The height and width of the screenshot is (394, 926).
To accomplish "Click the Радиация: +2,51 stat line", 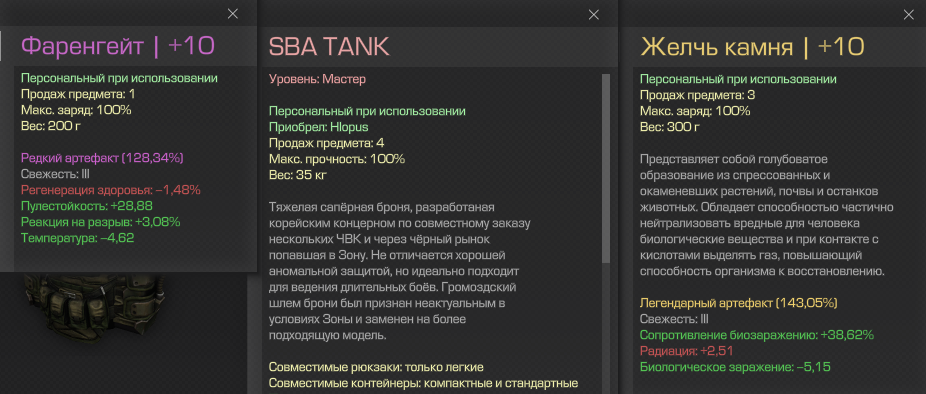I will pyautogui.click(x=686, y=351).
